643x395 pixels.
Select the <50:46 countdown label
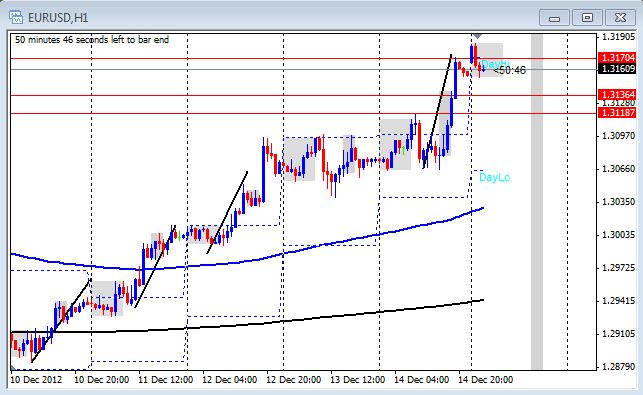coord(509,70)
